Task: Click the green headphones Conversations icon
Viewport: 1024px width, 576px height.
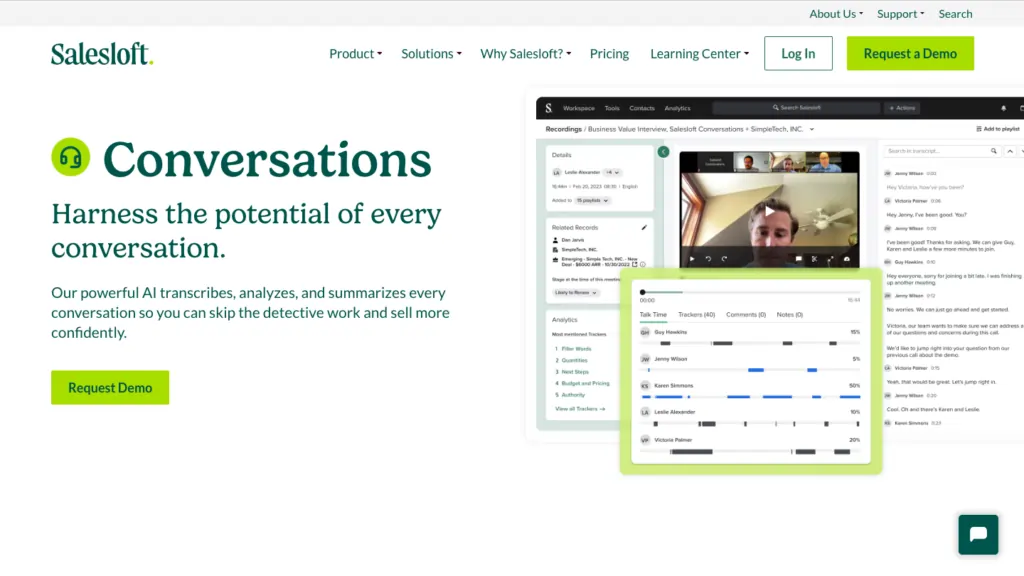Action: point(71,157)
